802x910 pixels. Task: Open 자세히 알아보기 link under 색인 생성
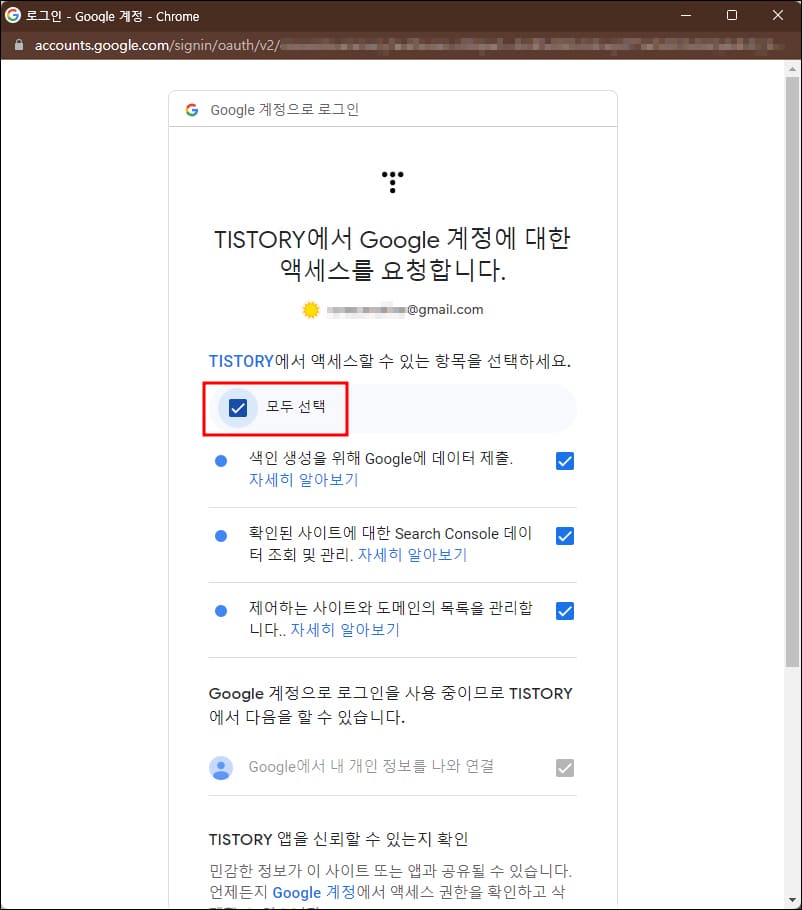[304, 480]
